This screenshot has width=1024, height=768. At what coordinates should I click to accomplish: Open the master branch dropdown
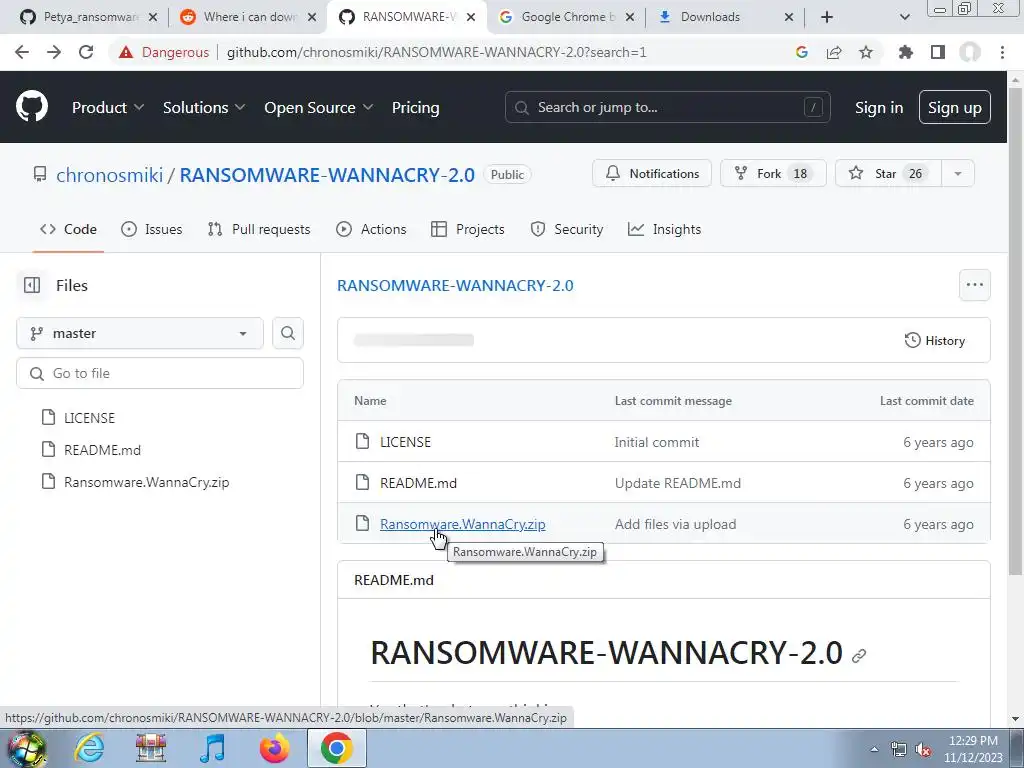pyautogui.click(x=140, y=333)
